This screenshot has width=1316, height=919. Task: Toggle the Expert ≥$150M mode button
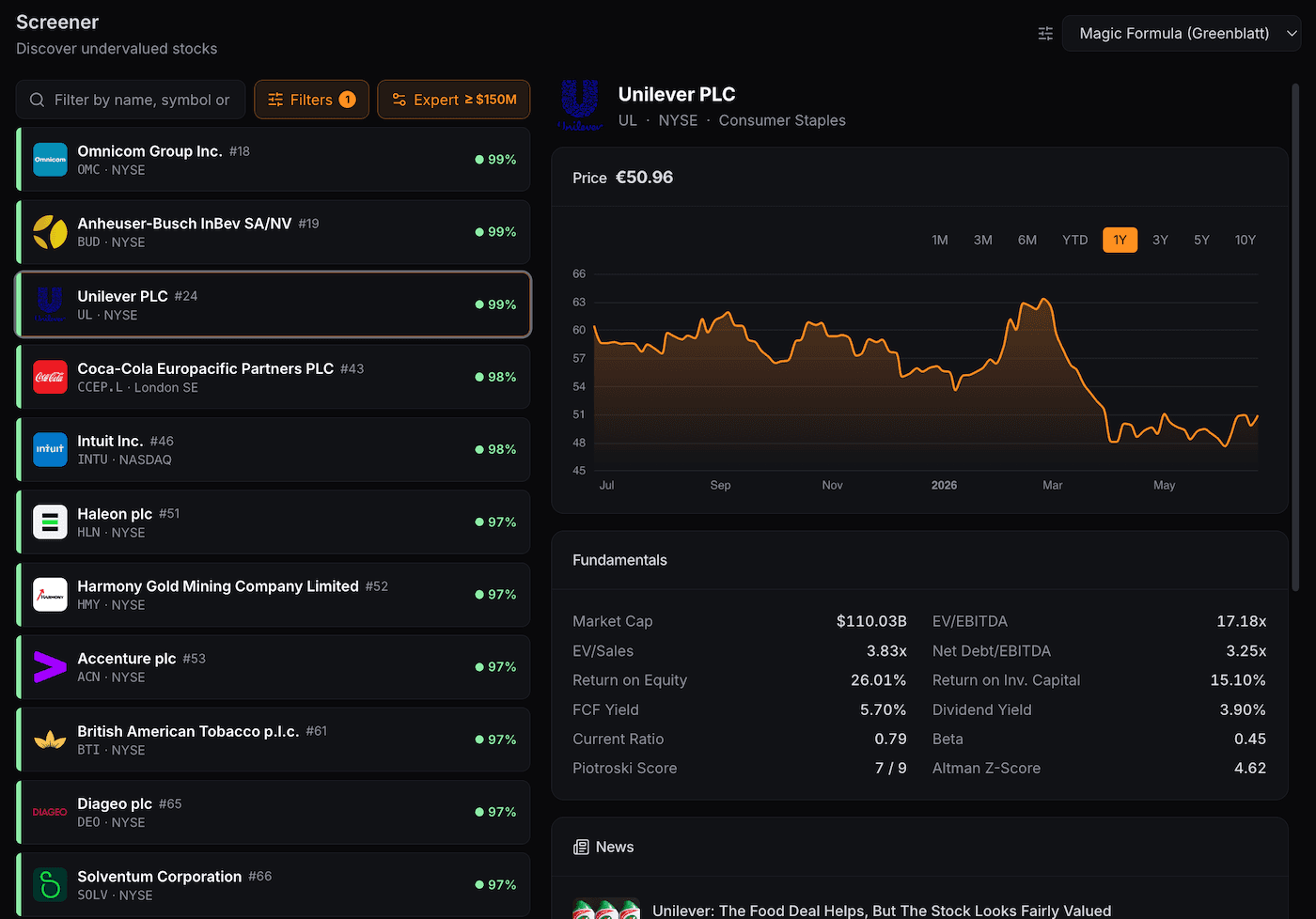454,100
